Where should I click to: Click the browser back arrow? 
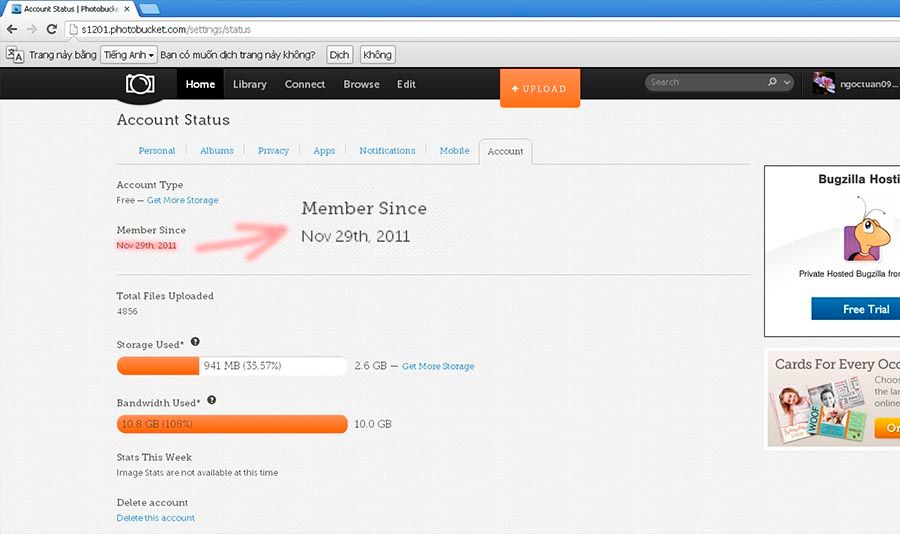pyautogui.click(x=12, y=29)
